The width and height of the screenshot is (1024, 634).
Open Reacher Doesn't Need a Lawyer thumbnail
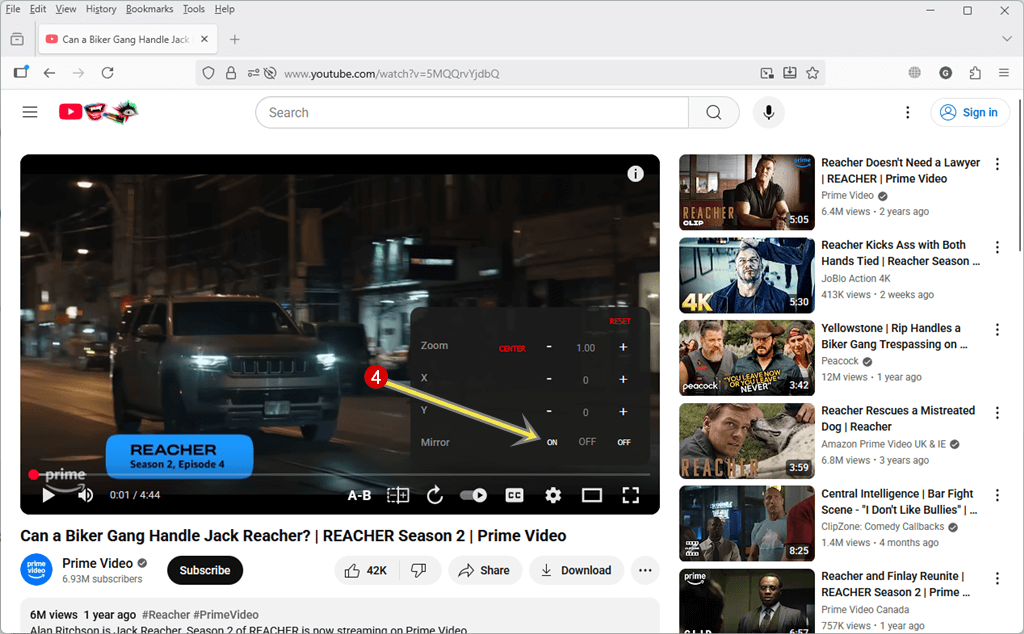click(747, 192)
